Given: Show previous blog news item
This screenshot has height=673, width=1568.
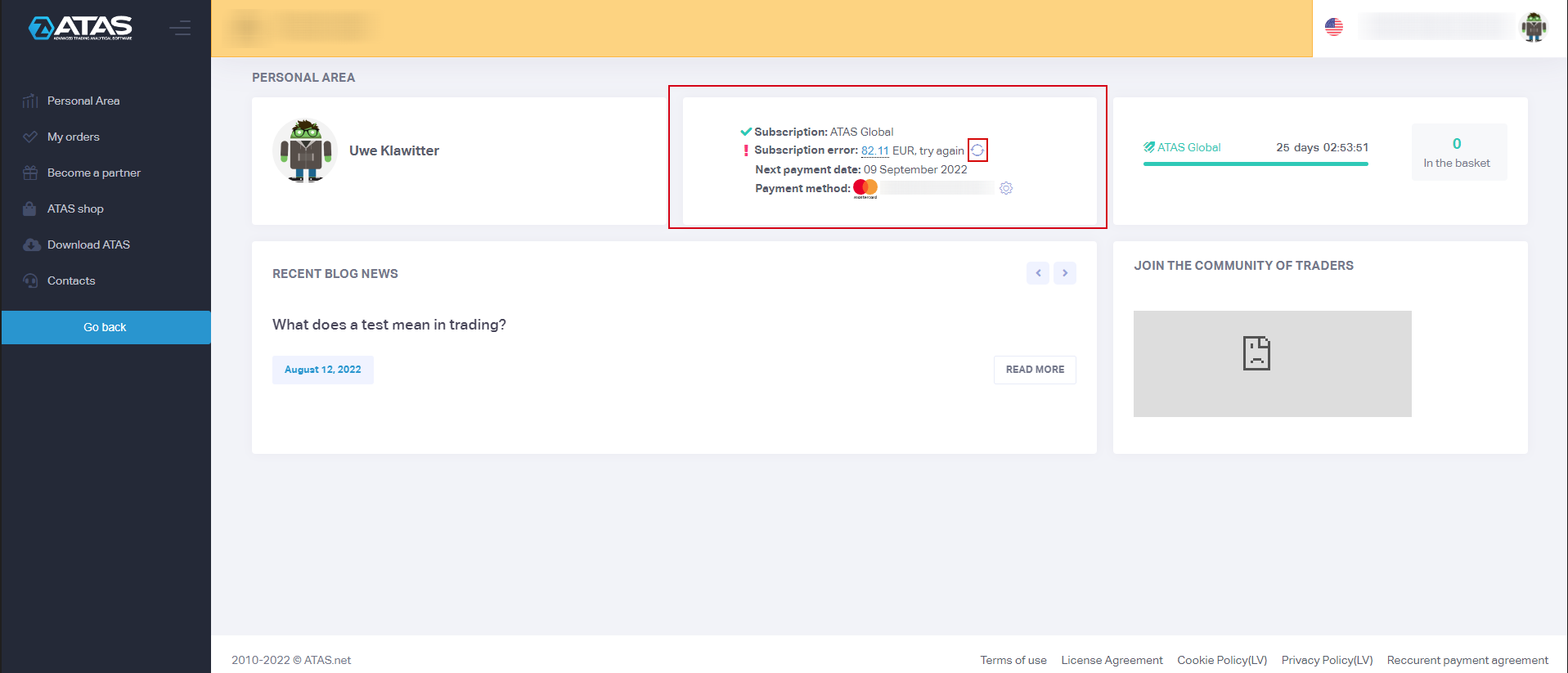Looking at the screenshot, I should point(1038,273).
